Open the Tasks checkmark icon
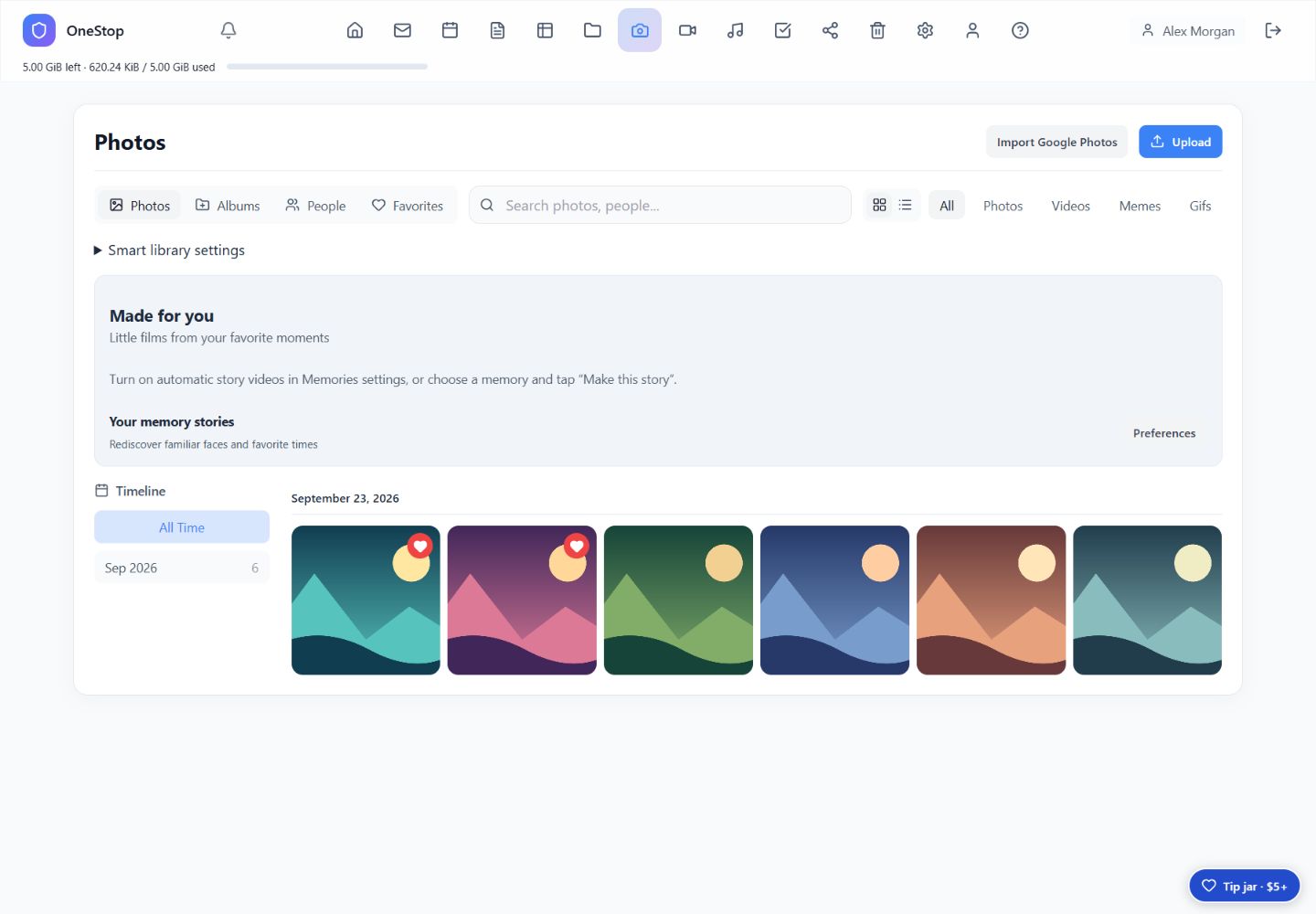The height and width of the screenshot is (914, 1316). [782, 30]
